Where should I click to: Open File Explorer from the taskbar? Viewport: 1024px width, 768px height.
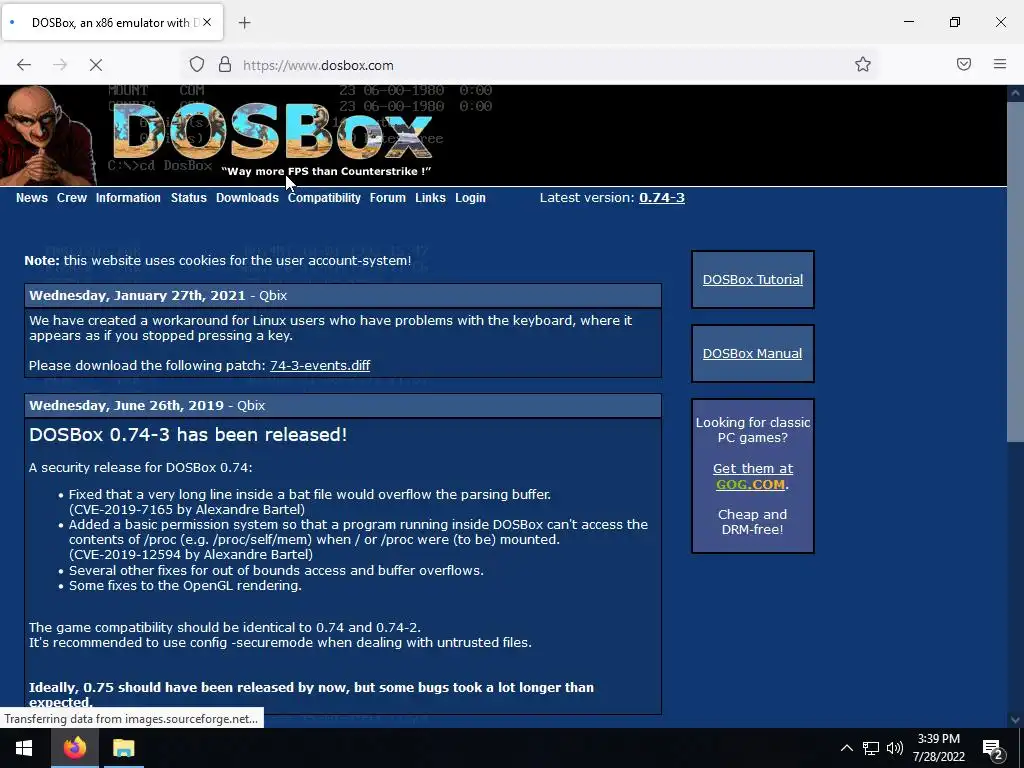coord(123,748)
